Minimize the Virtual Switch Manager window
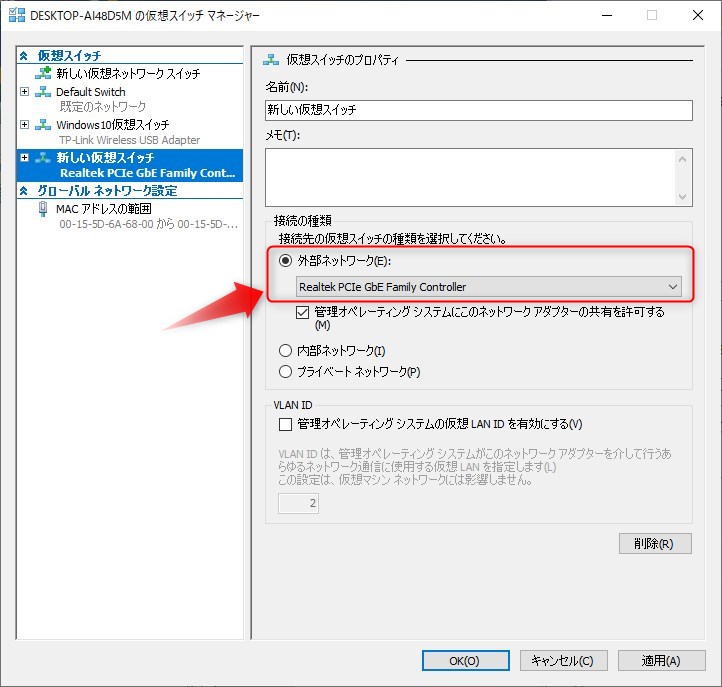 [x=607, y=15]
